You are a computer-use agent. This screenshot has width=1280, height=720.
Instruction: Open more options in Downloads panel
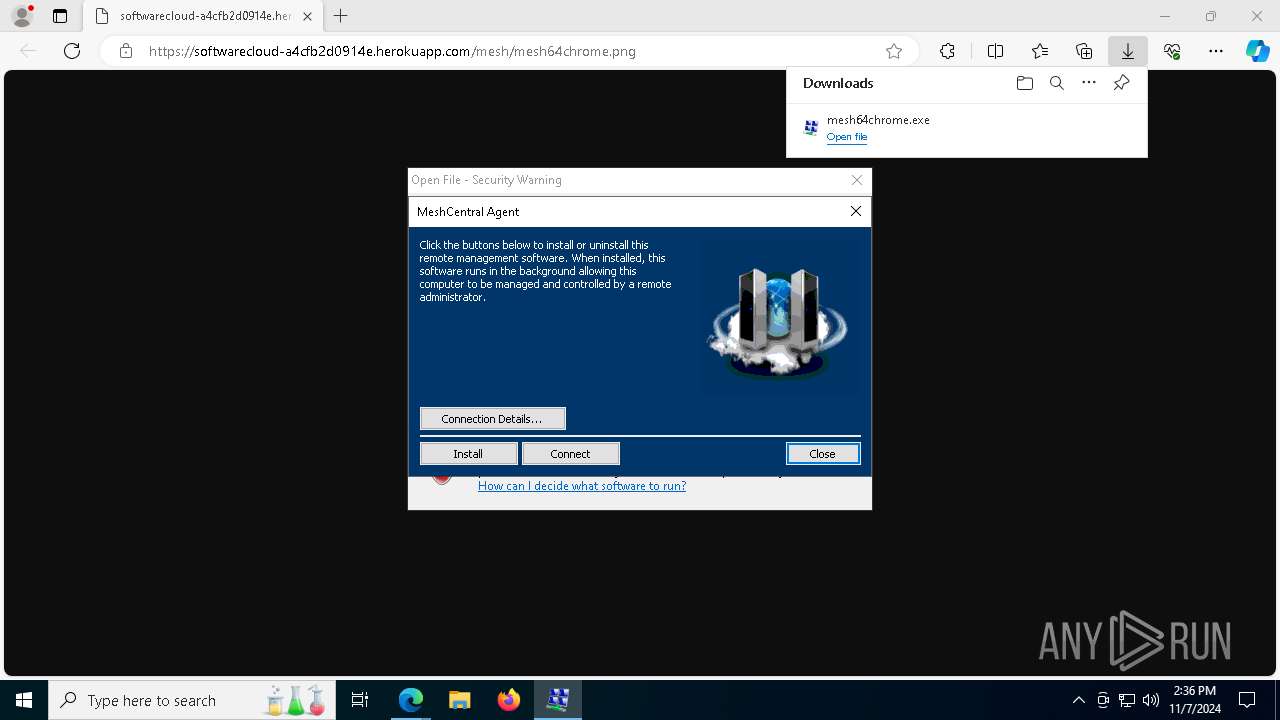pos(1089,83)
